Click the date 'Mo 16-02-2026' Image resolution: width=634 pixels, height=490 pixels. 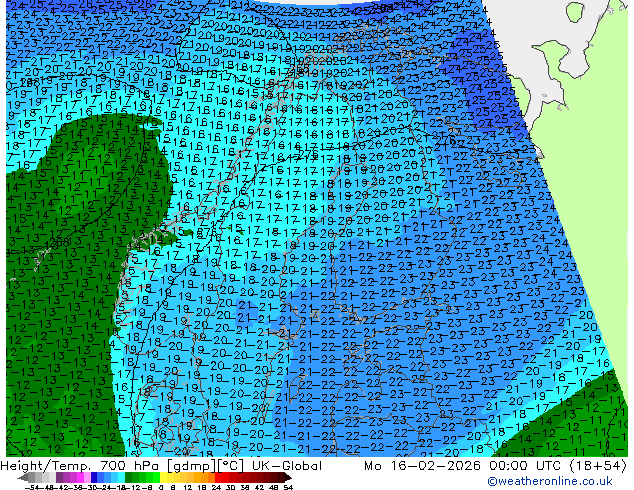tap(422, 466)
